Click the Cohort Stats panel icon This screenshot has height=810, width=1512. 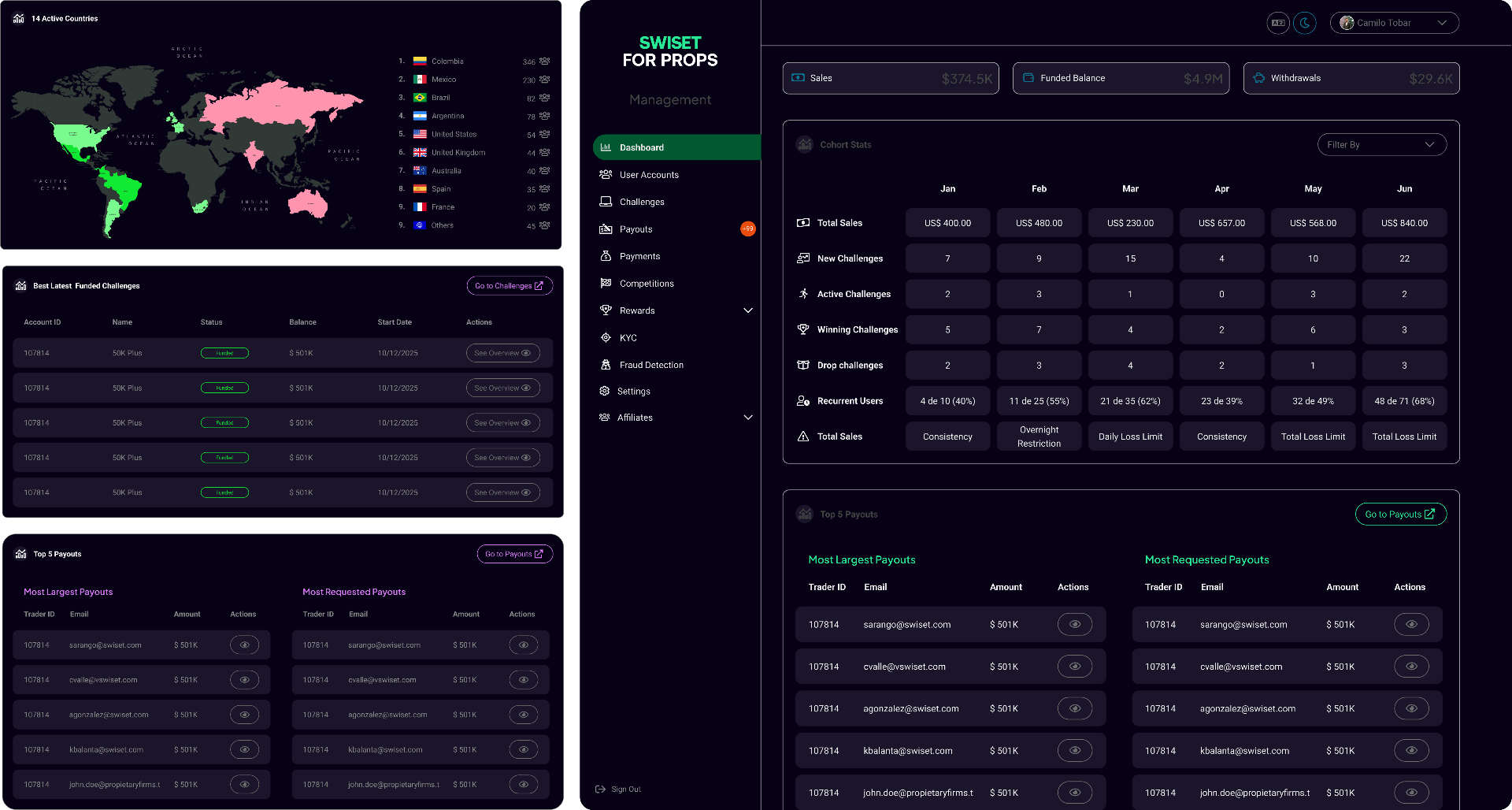(804, 144)
